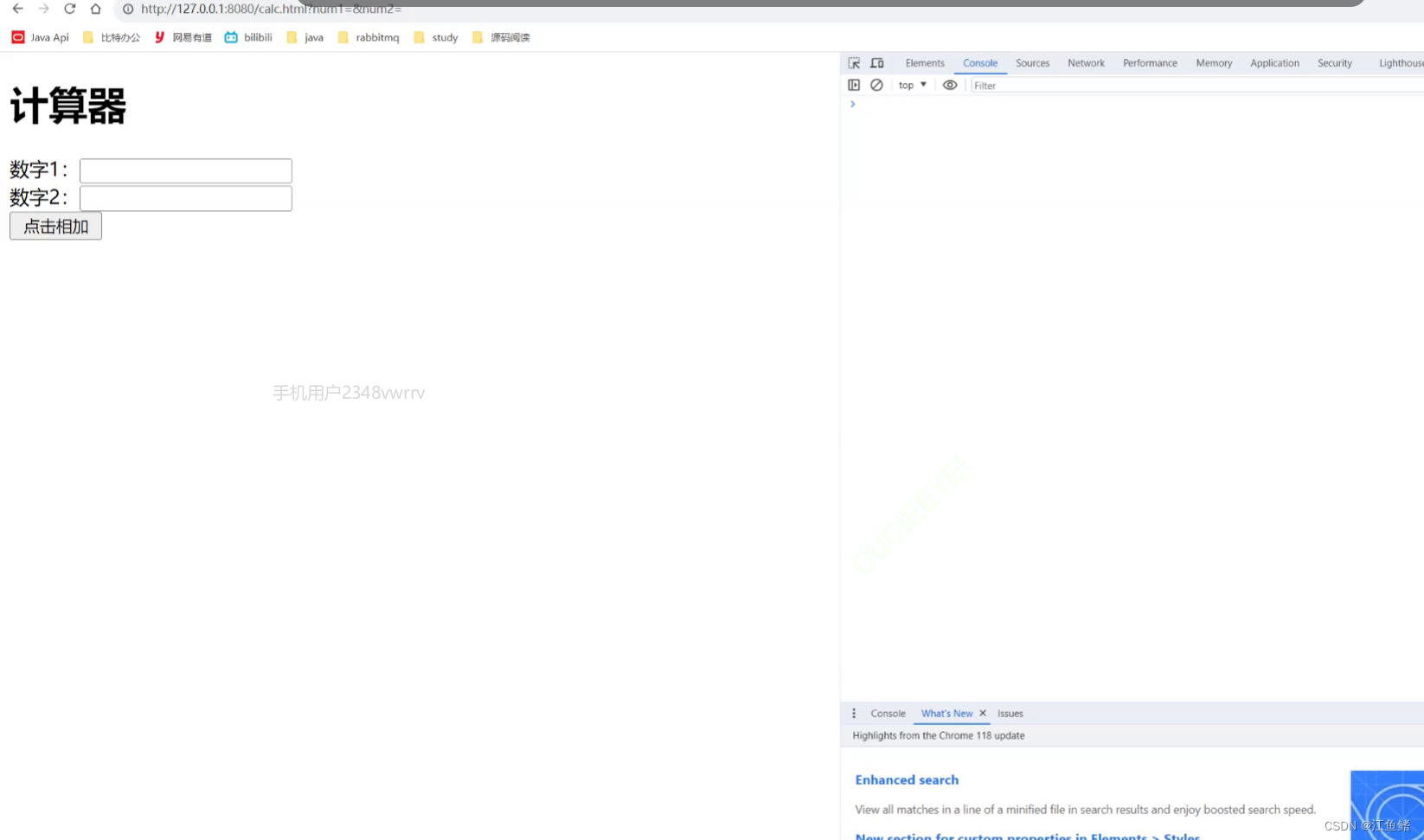Screen dimensions: 1424x840
Task: Click the rabbitmq bookmark folder icon
Action: pyautogui.click(x=343, y=37)
